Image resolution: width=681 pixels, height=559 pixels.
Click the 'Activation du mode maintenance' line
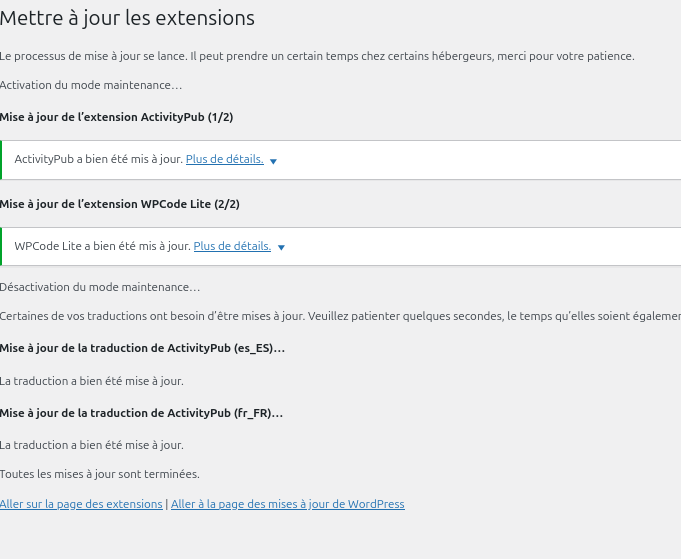tap(91, 86)
